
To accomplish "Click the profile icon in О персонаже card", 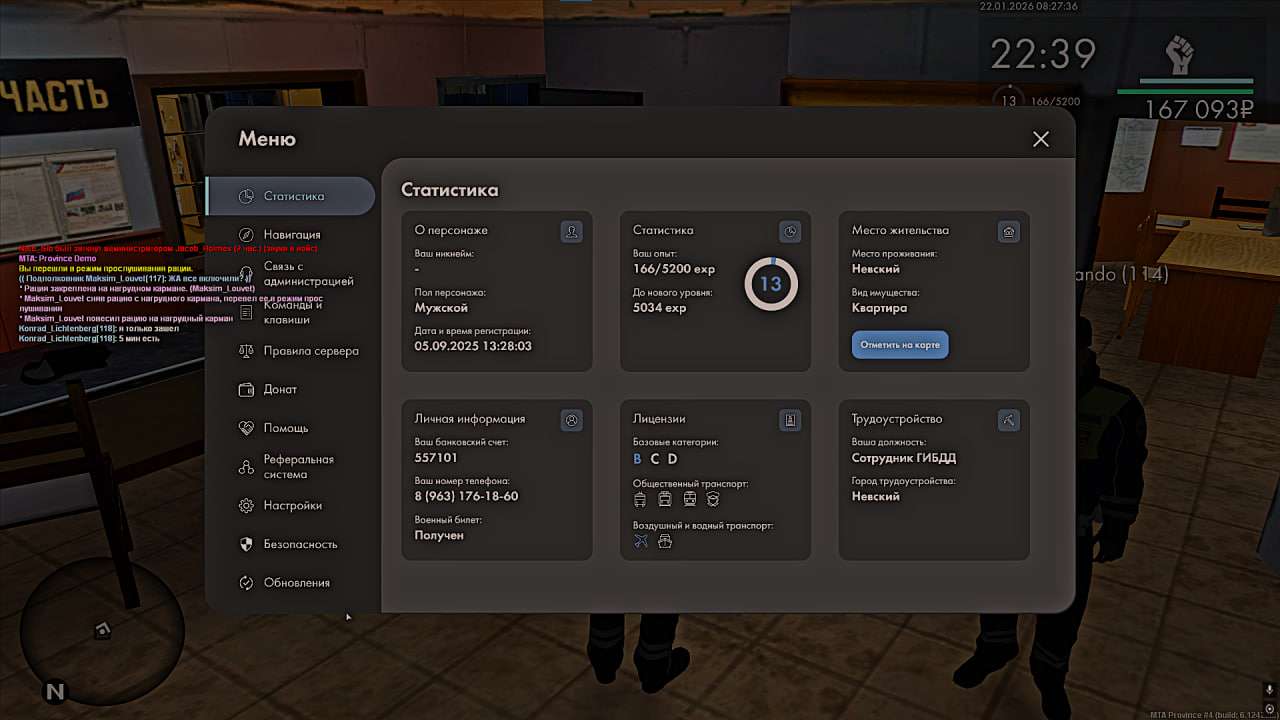I will 572,232.
